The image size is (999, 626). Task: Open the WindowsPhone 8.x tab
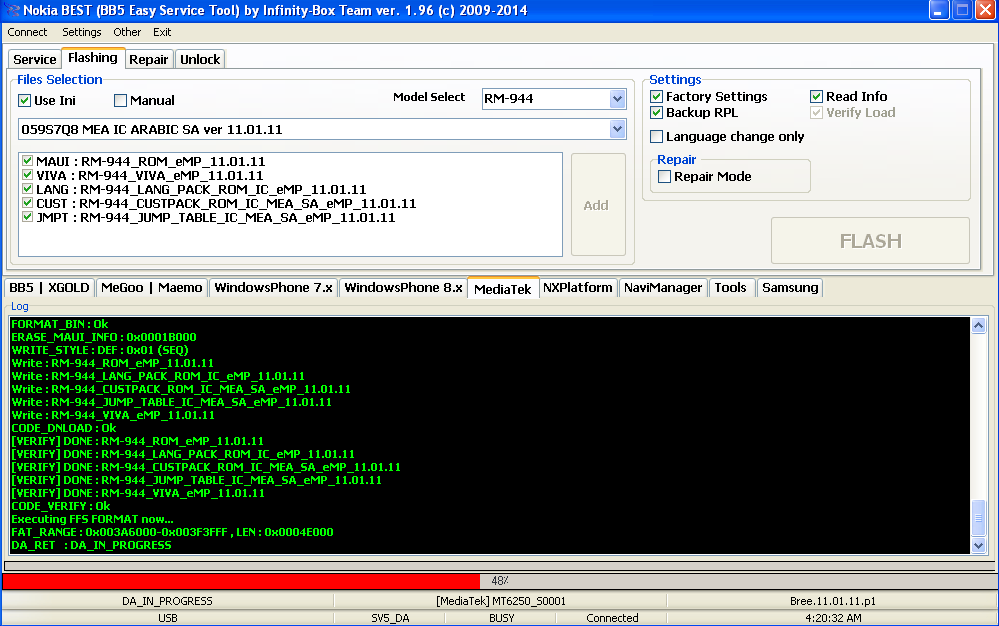403,288
